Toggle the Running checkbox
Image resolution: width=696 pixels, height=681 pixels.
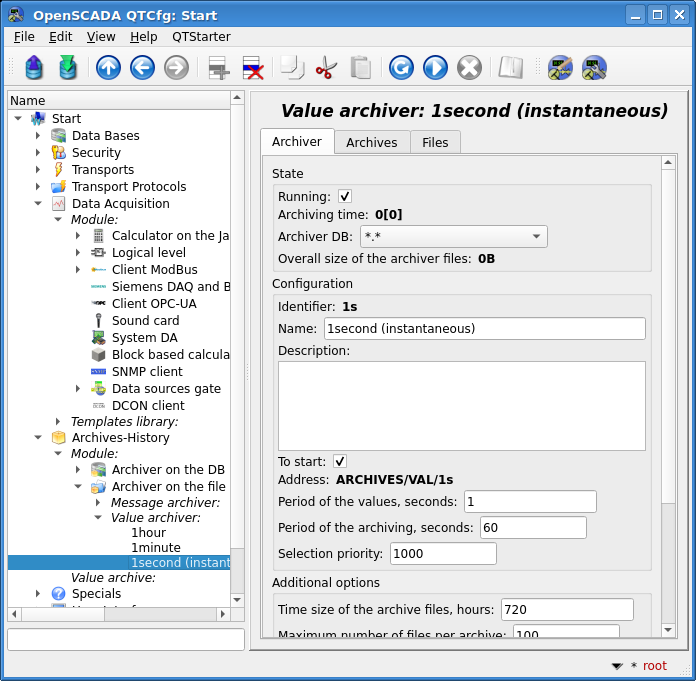pyautogui.click(x=345, y=196)
